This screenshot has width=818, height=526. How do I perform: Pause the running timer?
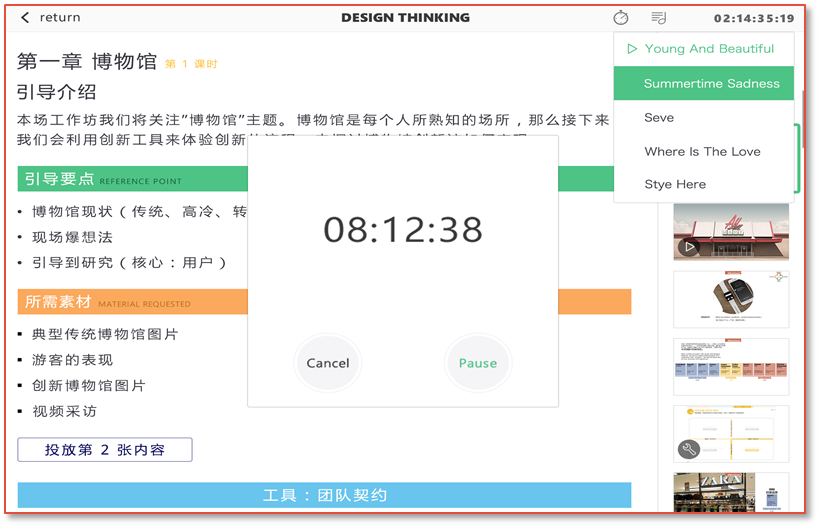point(477,363)
